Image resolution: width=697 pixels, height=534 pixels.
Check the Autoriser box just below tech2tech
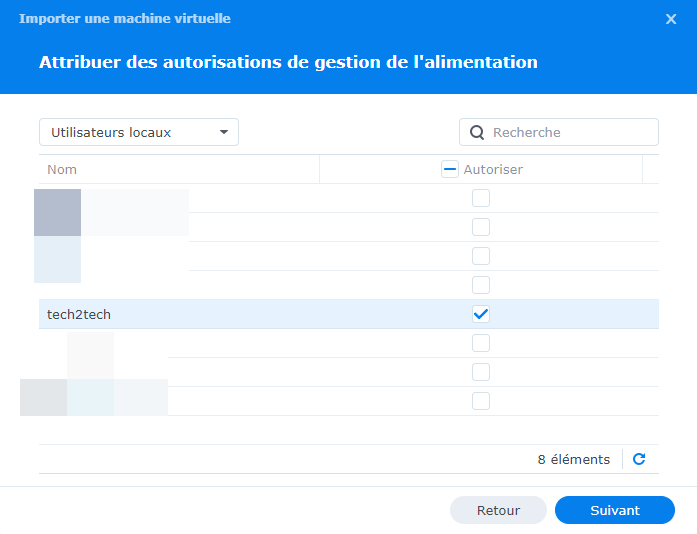pyautogui.click(x=481, y=343)
